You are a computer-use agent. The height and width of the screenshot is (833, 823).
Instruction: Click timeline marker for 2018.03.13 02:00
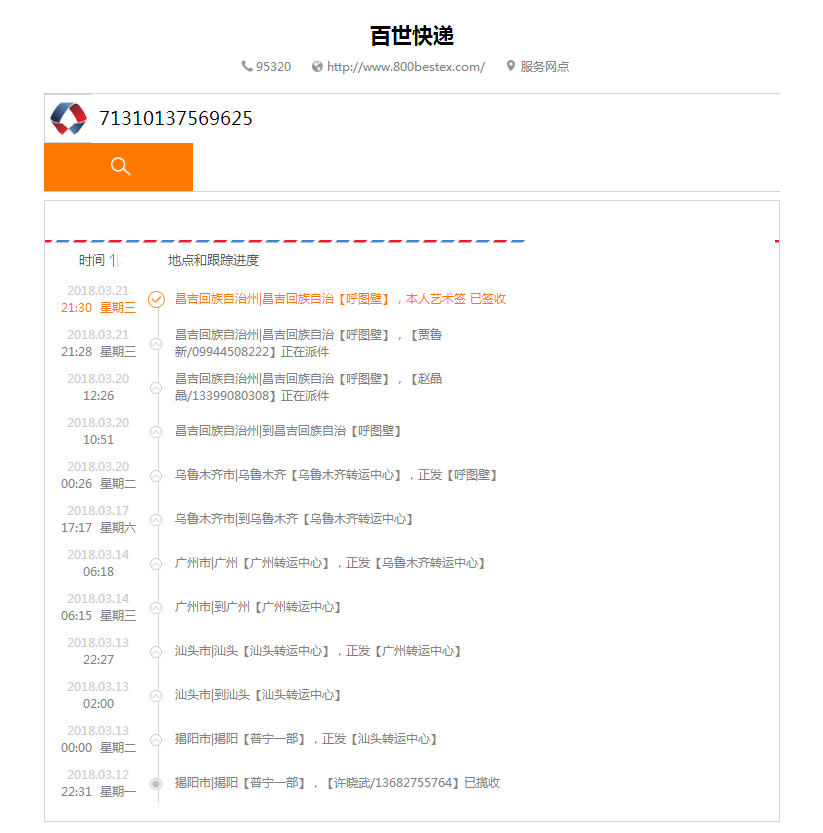(x=156, y=696)
